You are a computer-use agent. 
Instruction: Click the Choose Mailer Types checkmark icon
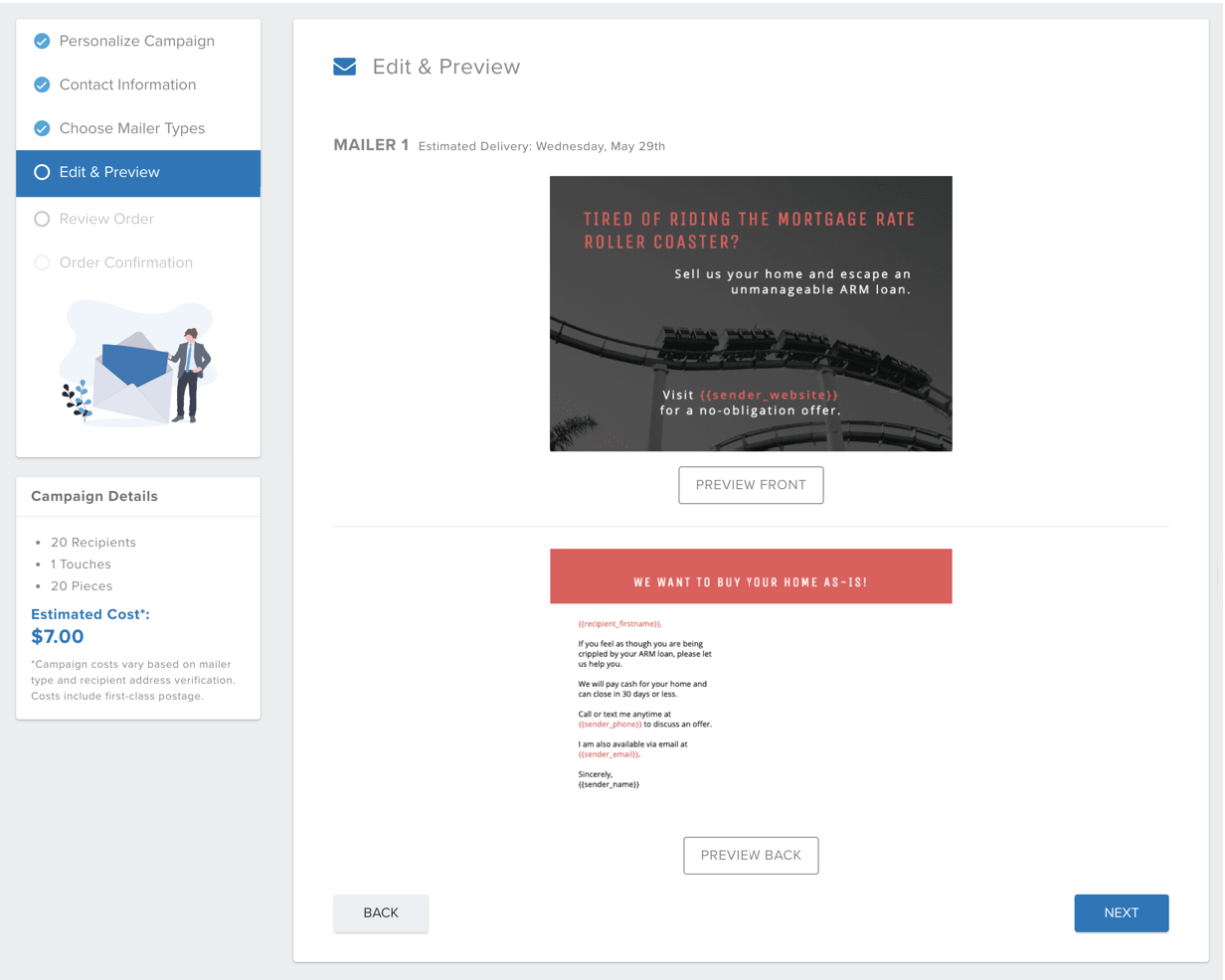tap(42, 128)
